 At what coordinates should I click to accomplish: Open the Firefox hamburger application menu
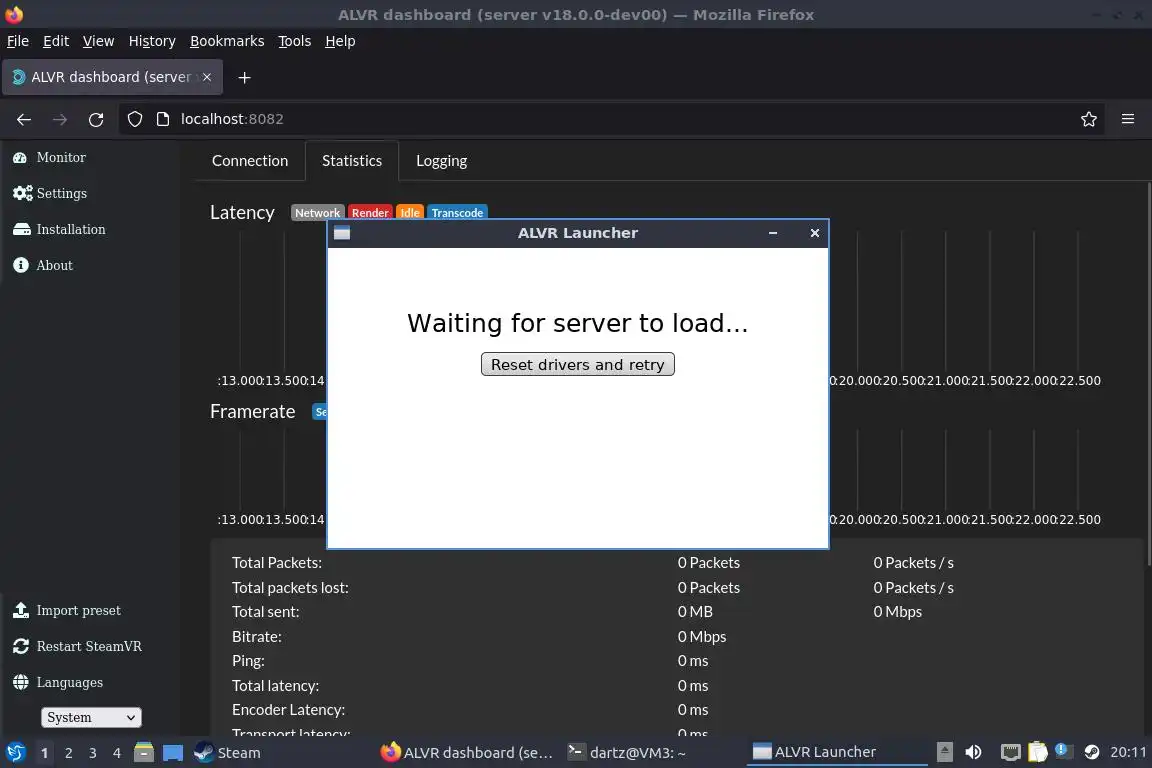(1128, 119)
